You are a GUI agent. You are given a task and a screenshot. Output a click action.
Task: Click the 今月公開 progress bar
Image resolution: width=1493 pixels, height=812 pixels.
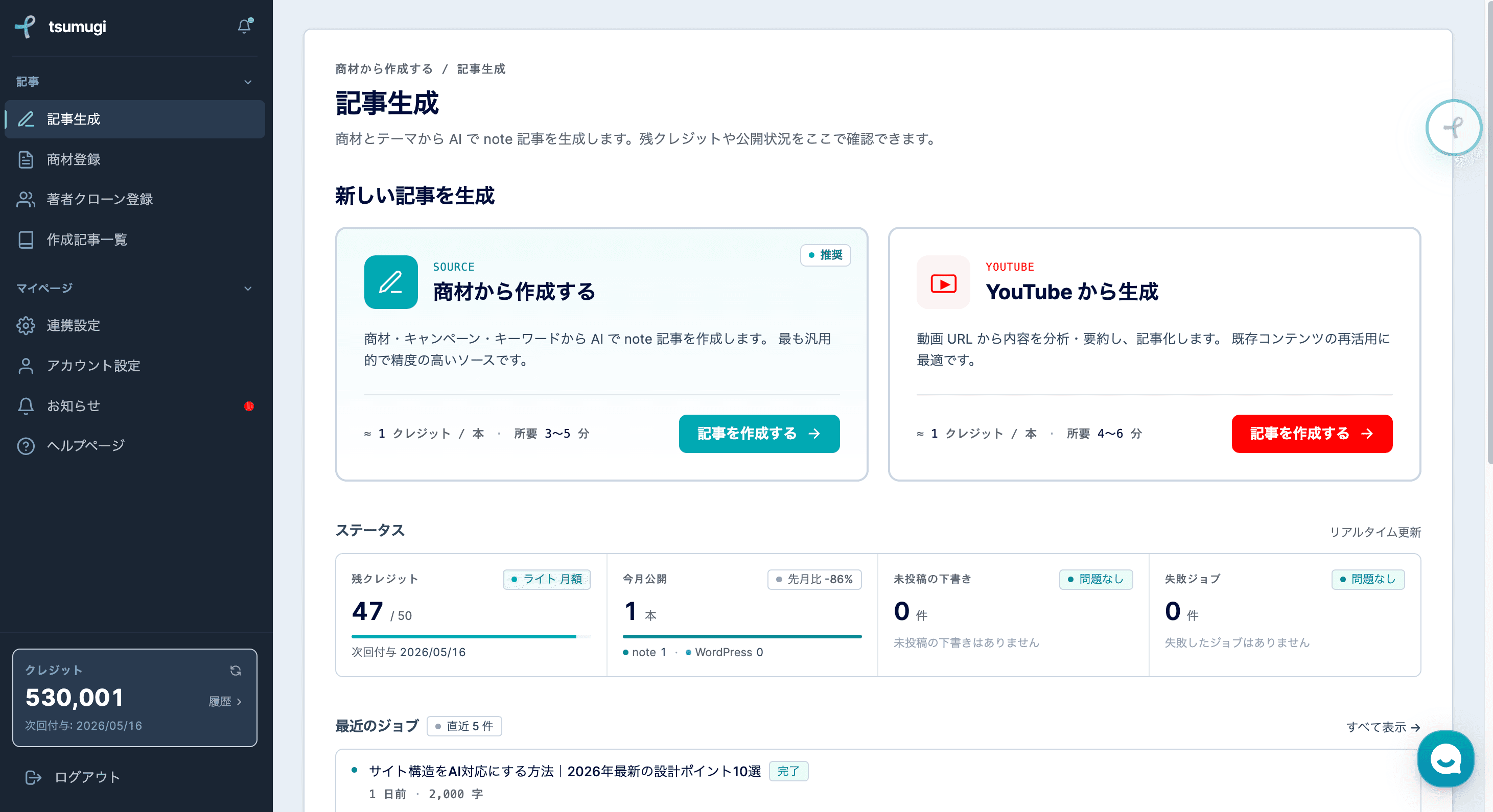click(742, 636)
